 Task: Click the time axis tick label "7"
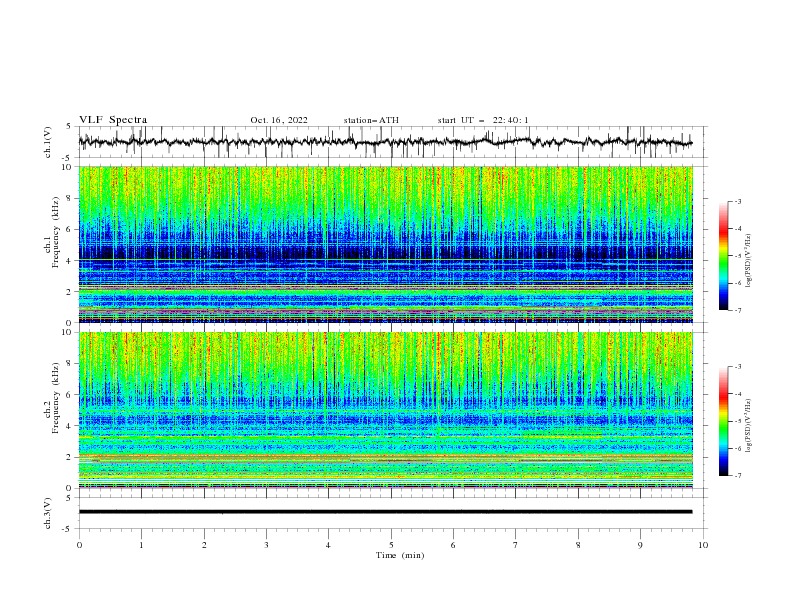[516, 545]
